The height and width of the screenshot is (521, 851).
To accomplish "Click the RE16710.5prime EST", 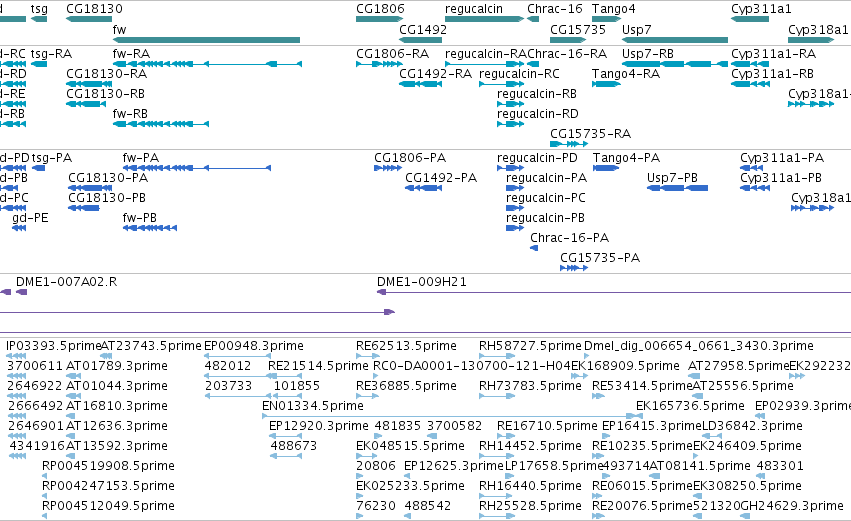I will tap(505, 436).
